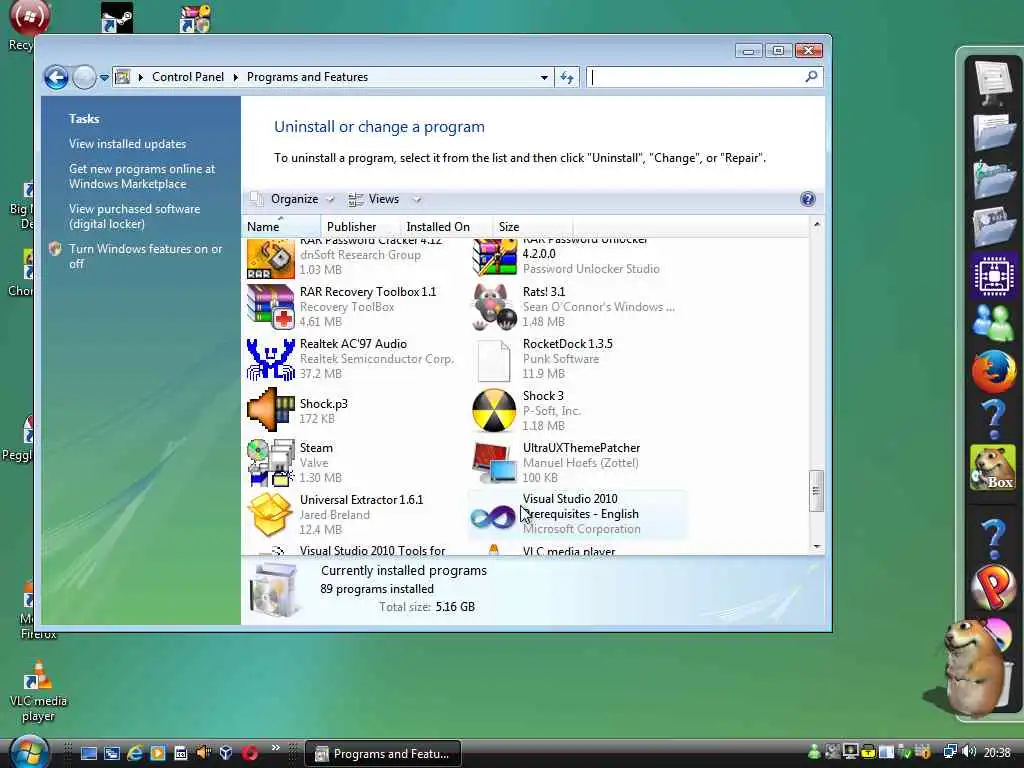Click the scrollbar down arrow
Screen dimensions: 1024x768
[x=816, y=547]
